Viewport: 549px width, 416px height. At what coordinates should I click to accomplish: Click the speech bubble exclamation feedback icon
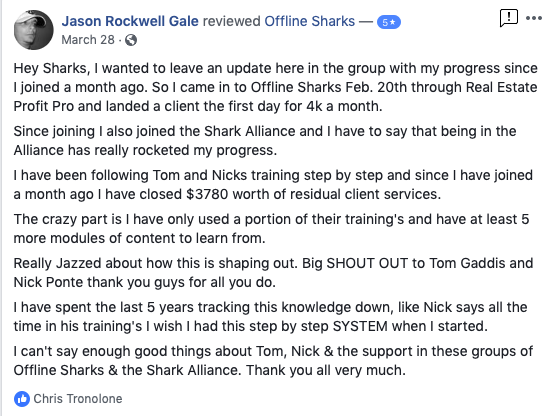coord(508,18)
